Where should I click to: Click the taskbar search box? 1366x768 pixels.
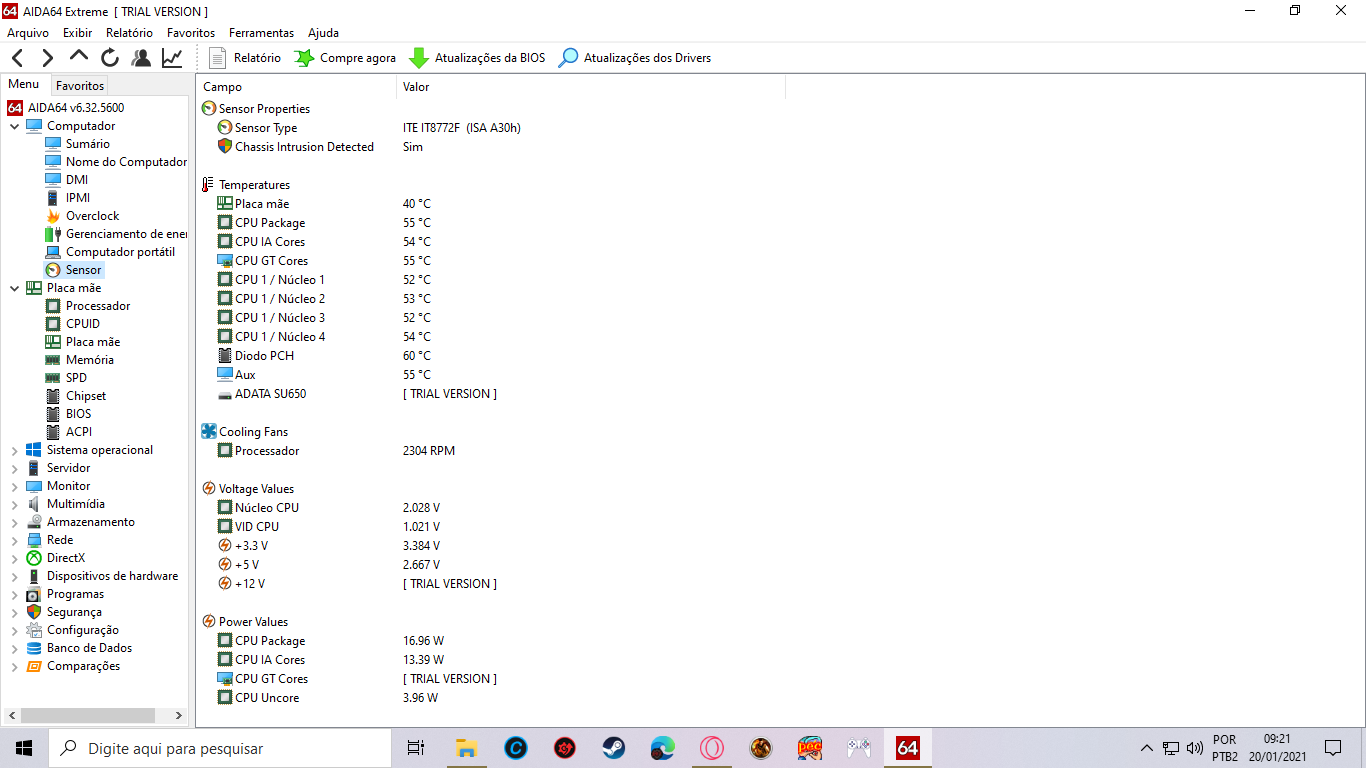pos(220,748)
